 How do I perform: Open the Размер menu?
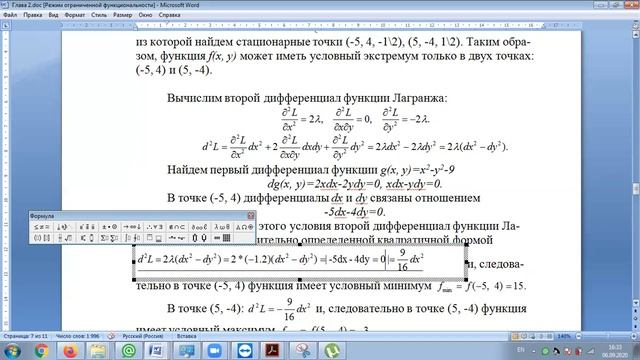(123, 15)
